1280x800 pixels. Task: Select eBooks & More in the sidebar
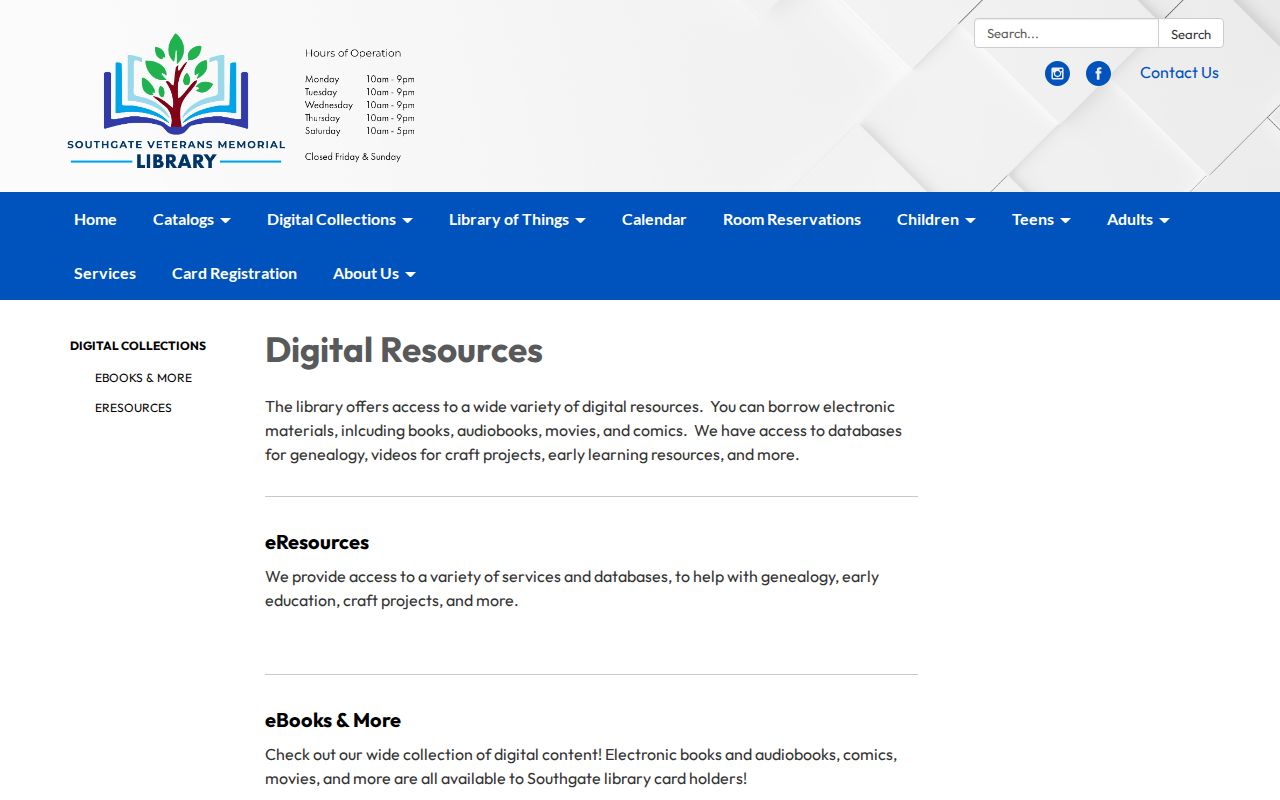(x=143, y=378)
